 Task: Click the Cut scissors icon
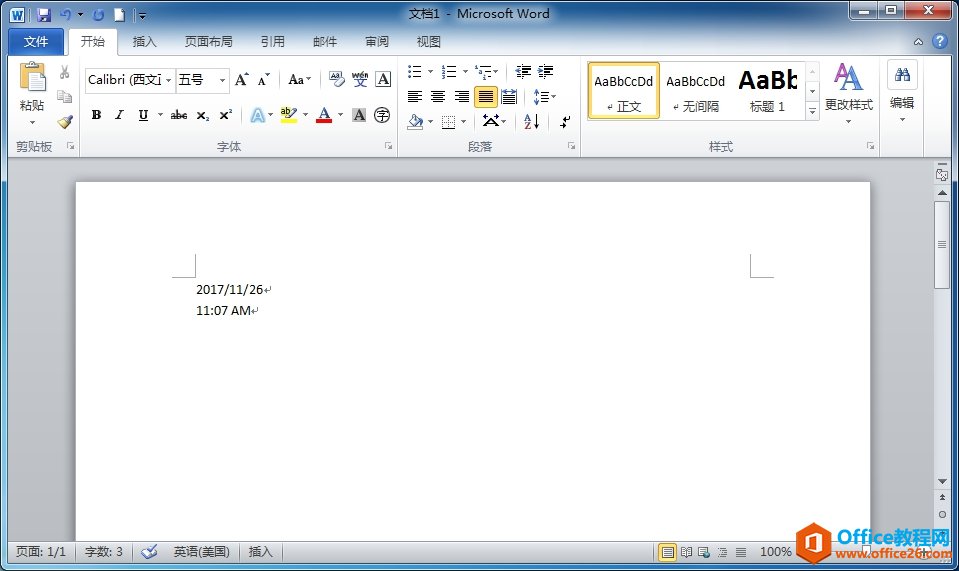click(x=65, y=73)
